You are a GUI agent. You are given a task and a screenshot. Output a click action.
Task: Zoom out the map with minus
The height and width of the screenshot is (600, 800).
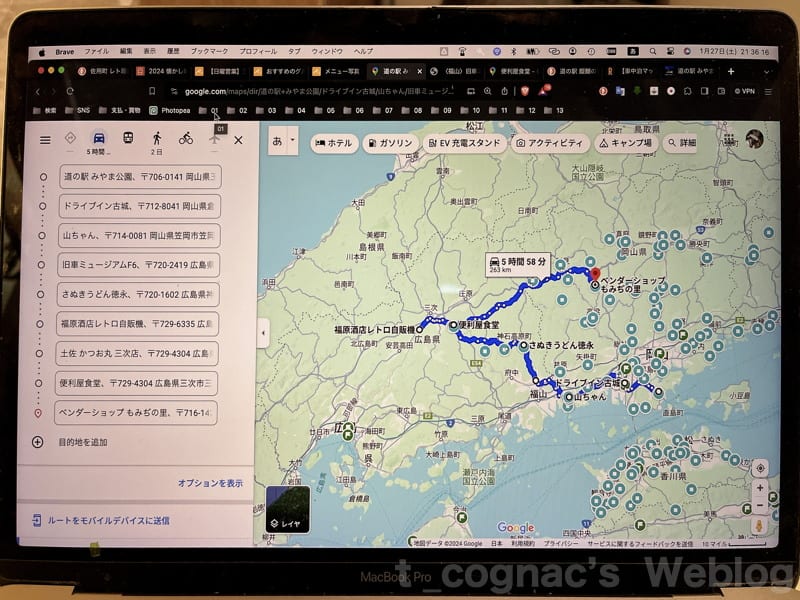(x=760, y=505)
